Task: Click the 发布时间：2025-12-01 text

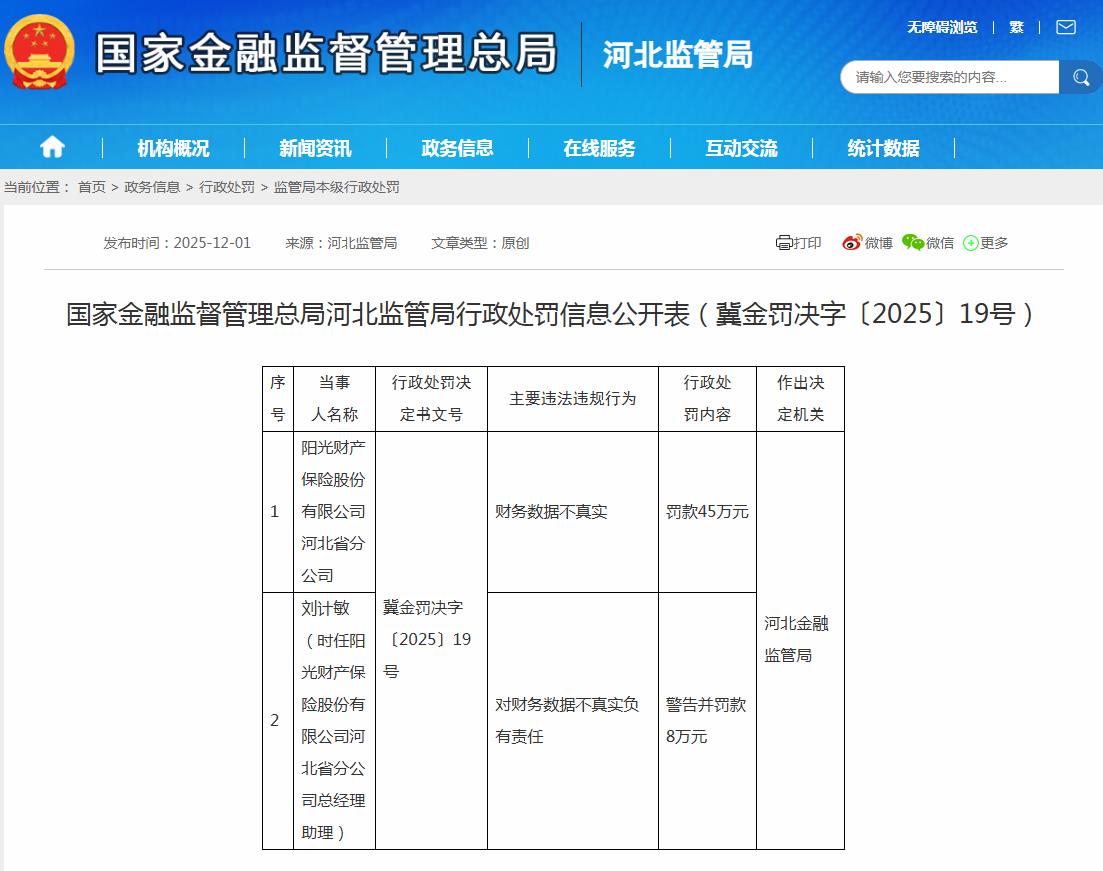Action: [x=177, y=243]
